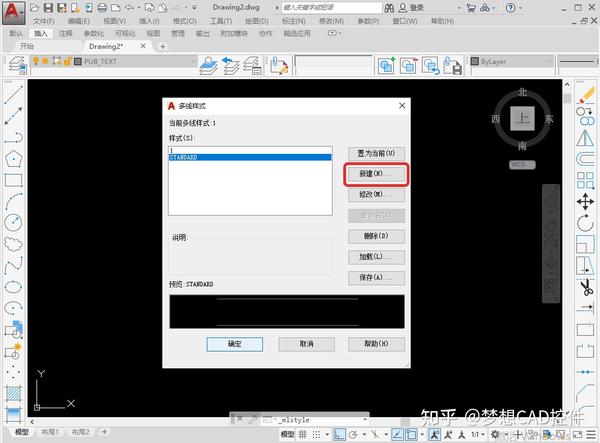This screenshot has height=443, width=600.
Task: Select the Trim scissors tool
Action: point(586,287)
